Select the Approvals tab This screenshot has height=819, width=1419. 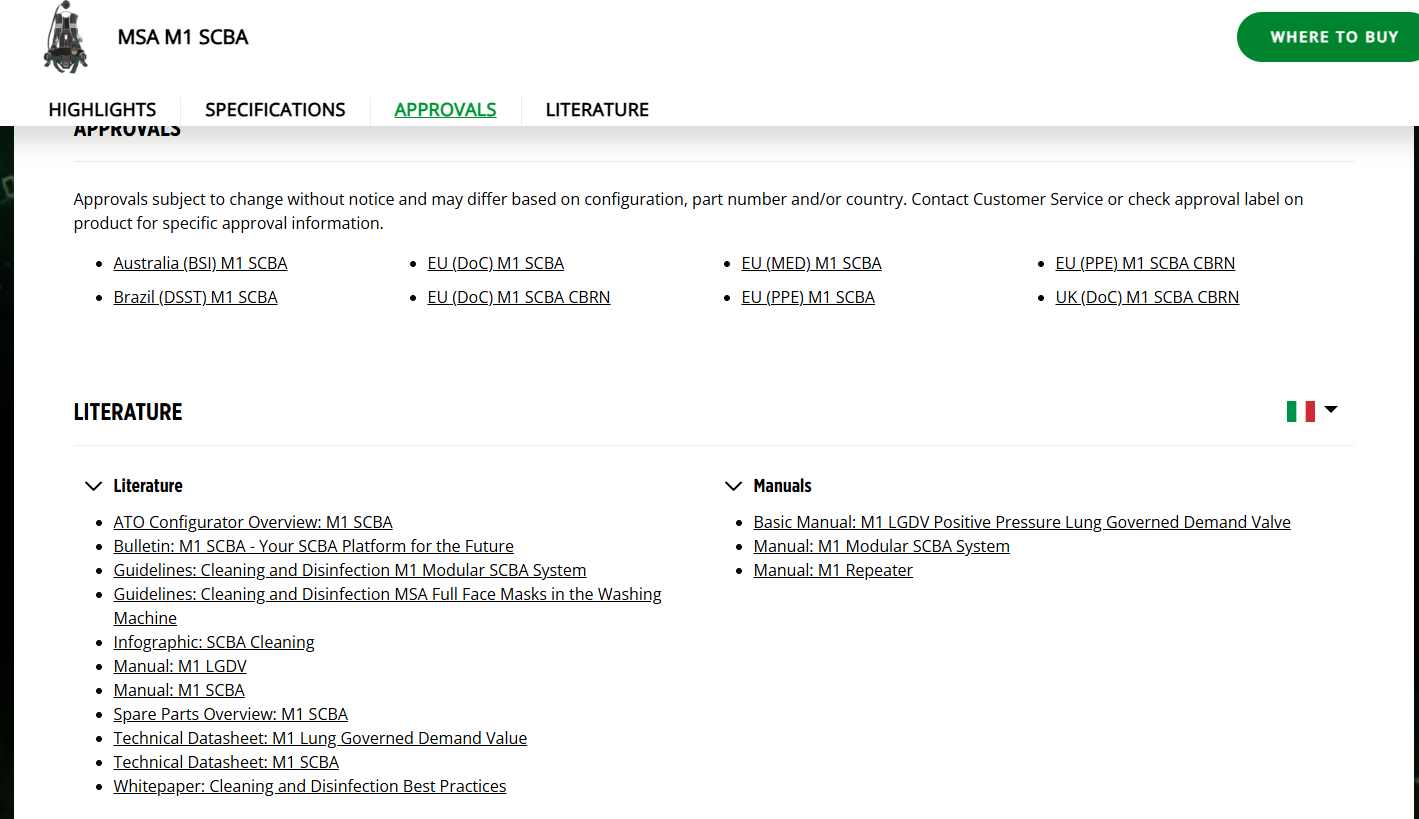point(445,110)
